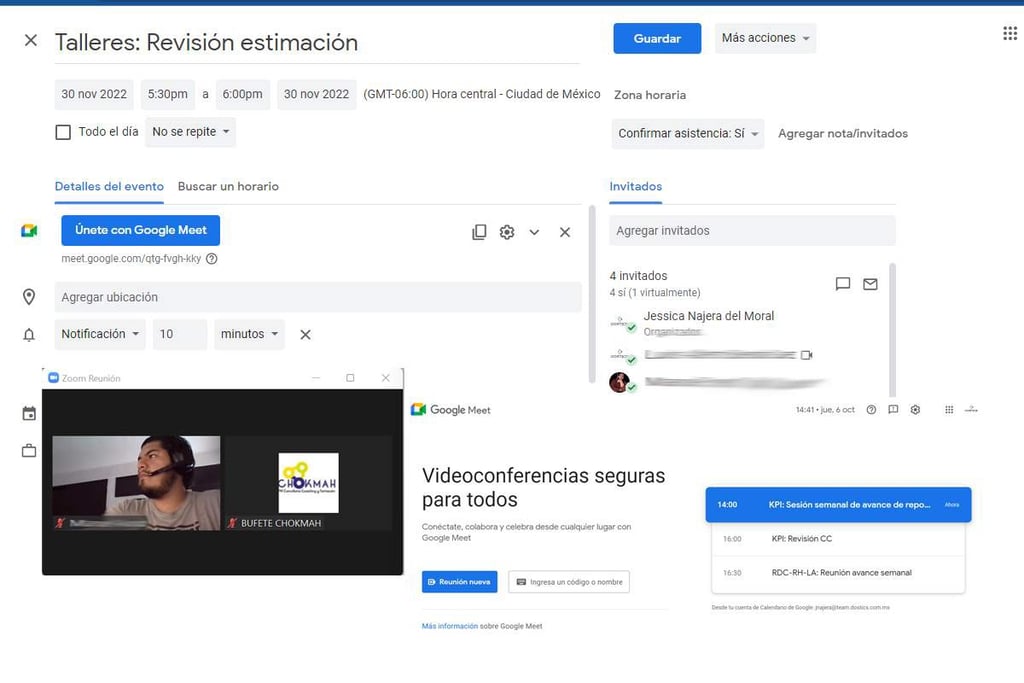Open the minutos unit dropdown
The width and height of the screenshot is (1024, 683).
pyautogui.click(x=249, y=334)
